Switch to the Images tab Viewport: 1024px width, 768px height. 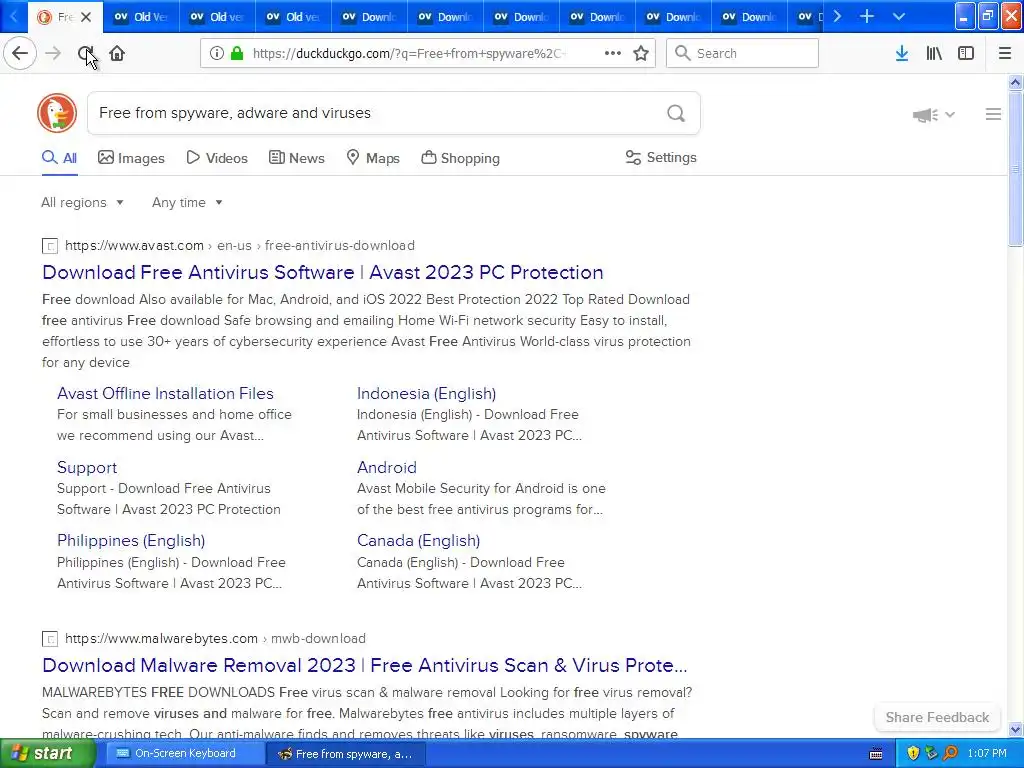[131, 158]
